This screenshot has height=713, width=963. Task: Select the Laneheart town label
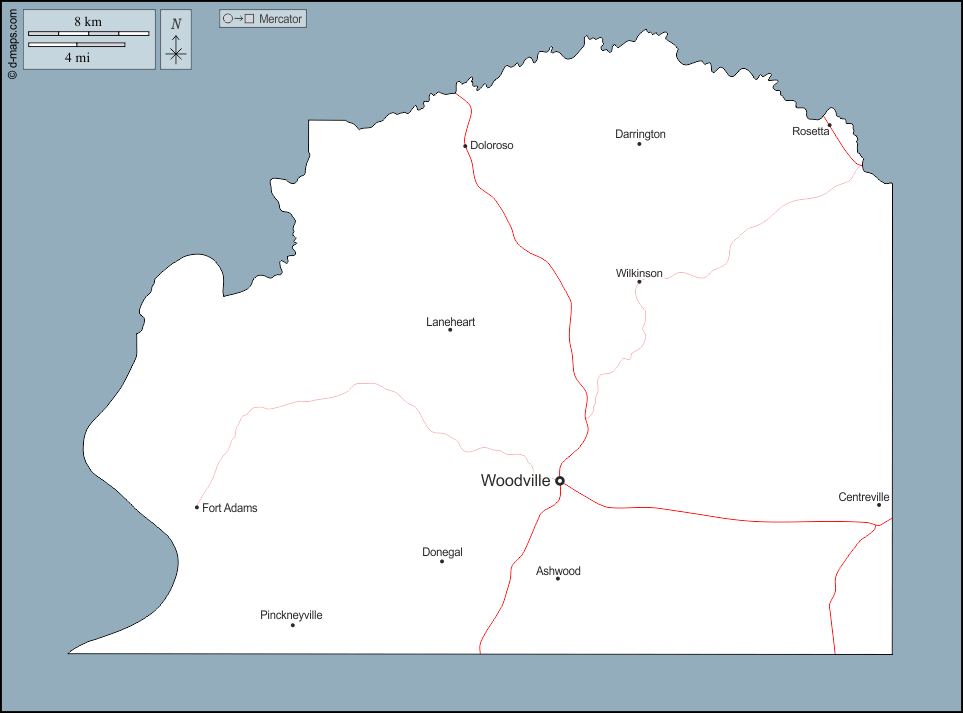pos(450,322)
